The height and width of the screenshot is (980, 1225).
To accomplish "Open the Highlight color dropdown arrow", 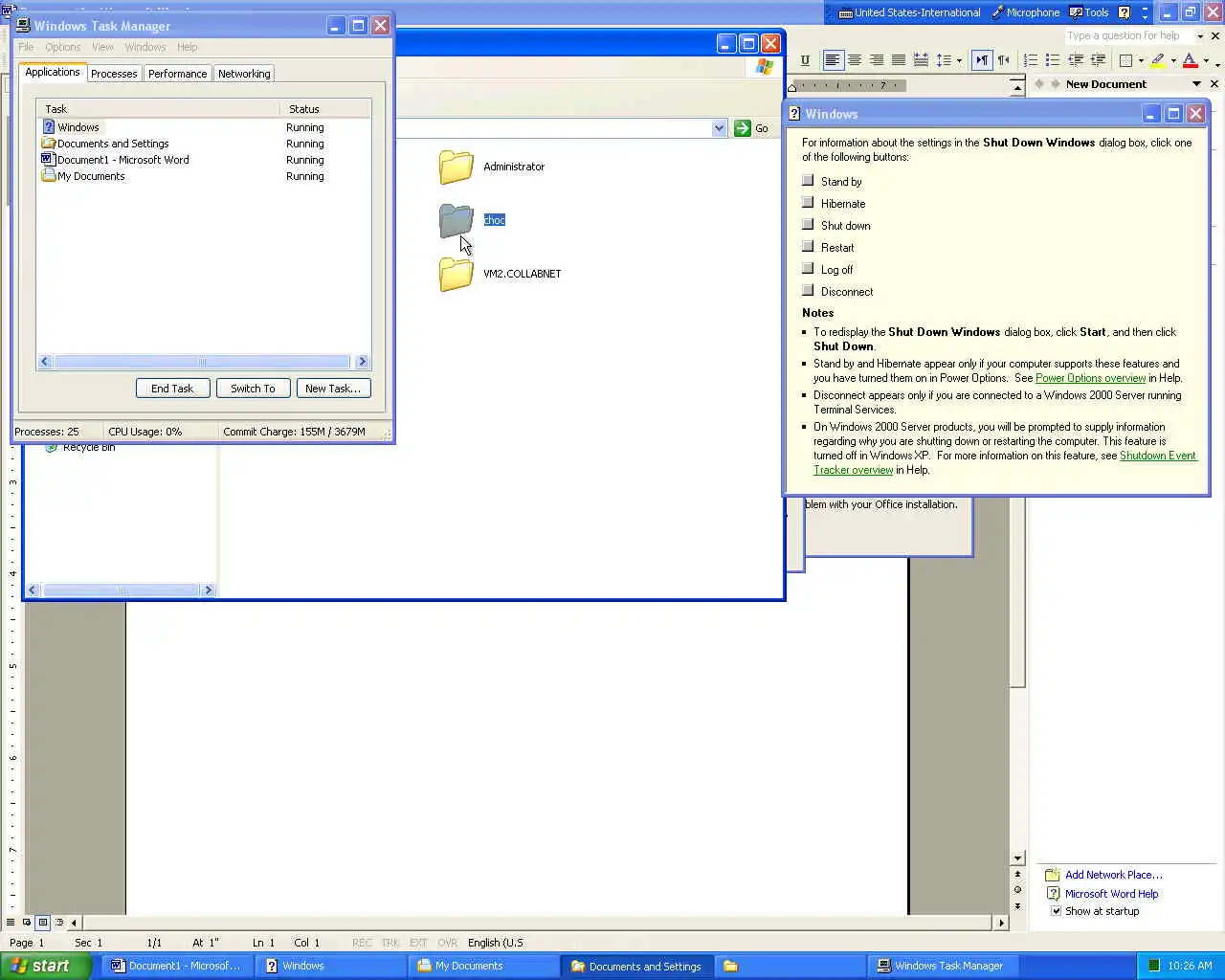I will tap(1173, 60).
